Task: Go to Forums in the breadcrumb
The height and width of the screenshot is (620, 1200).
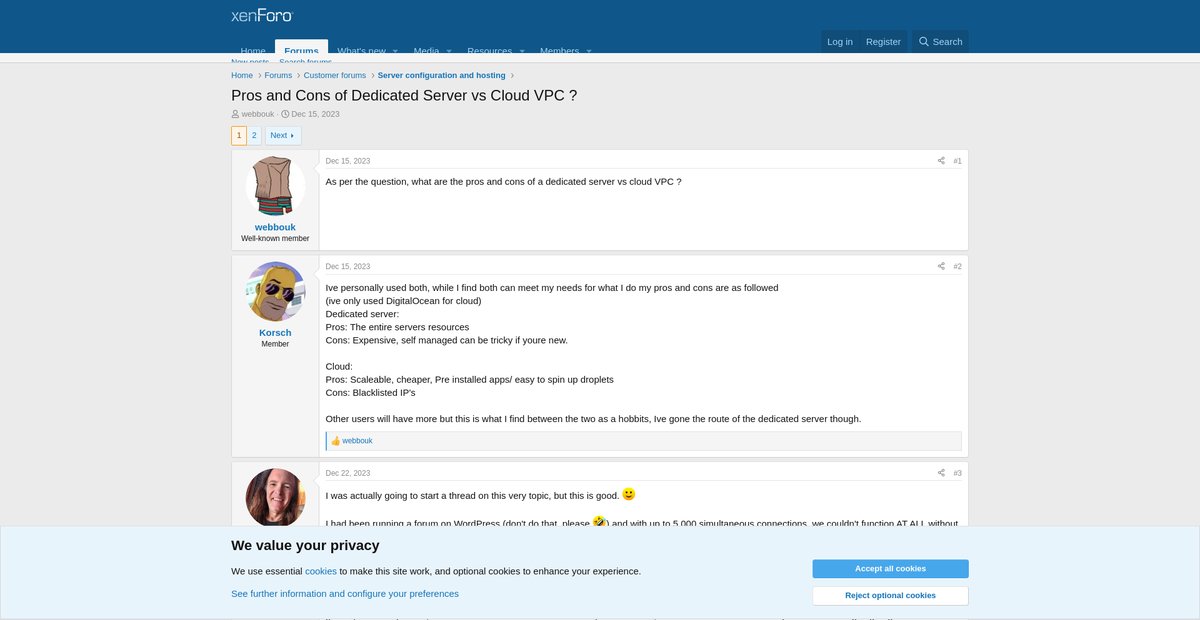Action: point(278,75)
